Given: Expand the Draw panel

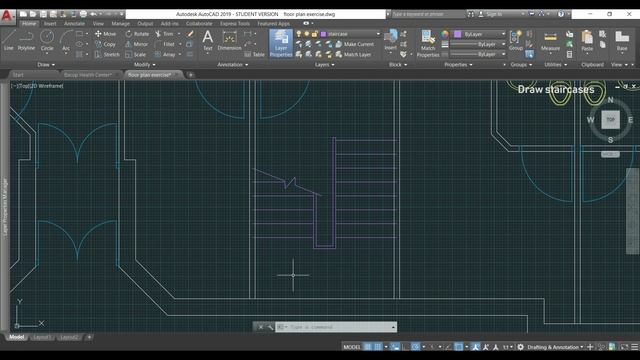Looking at the screenshot, I should click(46, 64).
